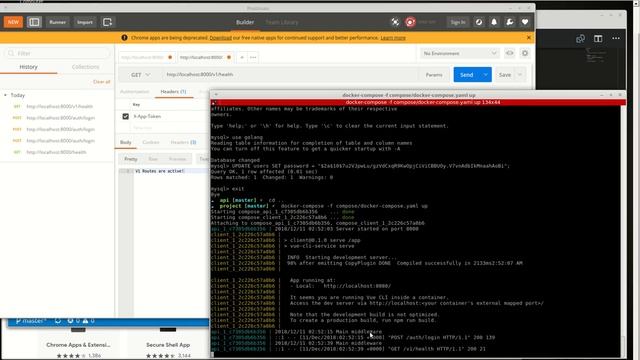Select the Pretty response view
This screenshot has height=360, width=640.
131,159
